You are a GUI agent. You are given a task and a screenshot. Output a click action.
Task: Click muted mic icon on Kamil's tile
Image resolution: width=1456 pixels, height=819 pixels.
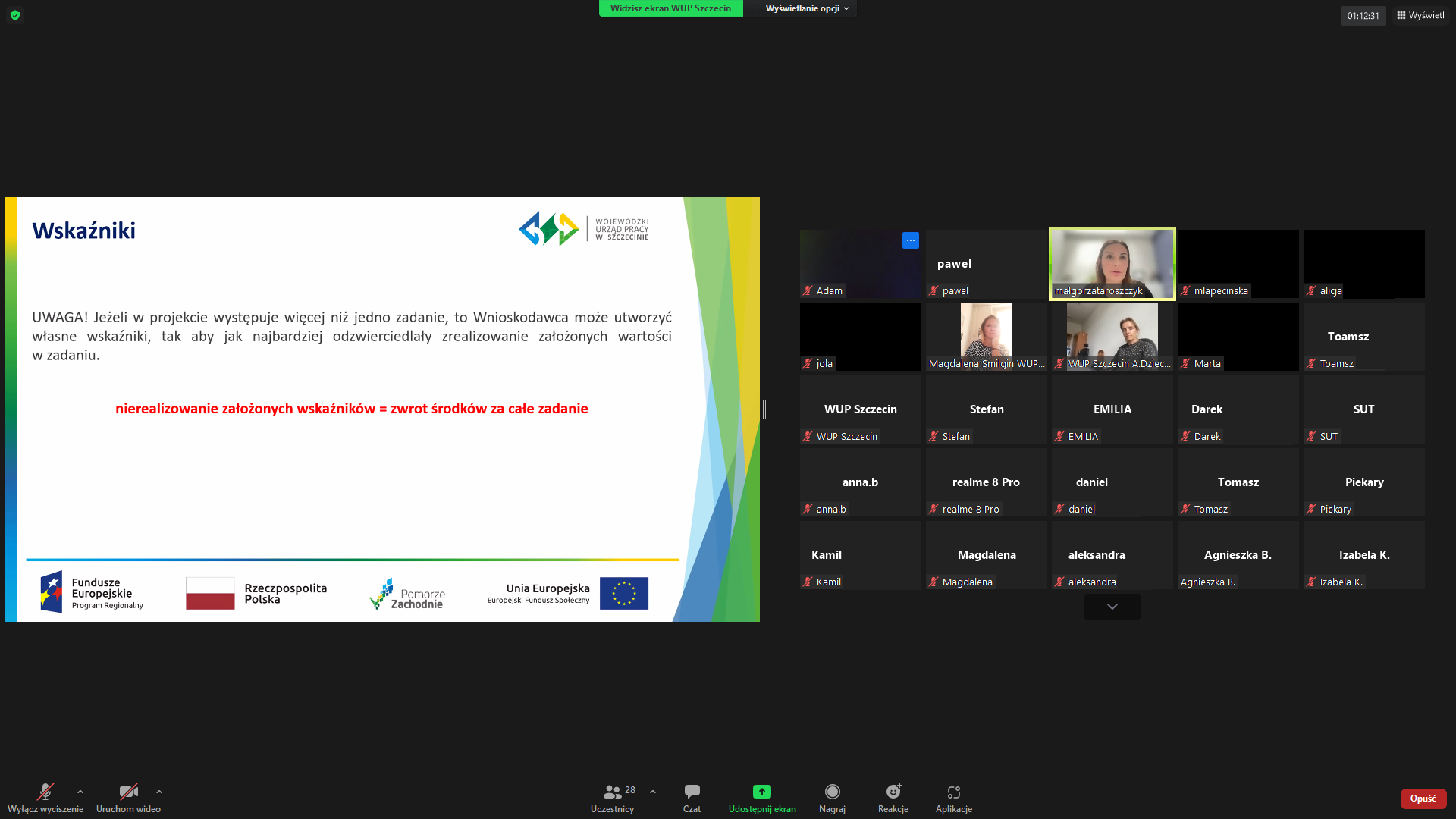pos(808,582)
